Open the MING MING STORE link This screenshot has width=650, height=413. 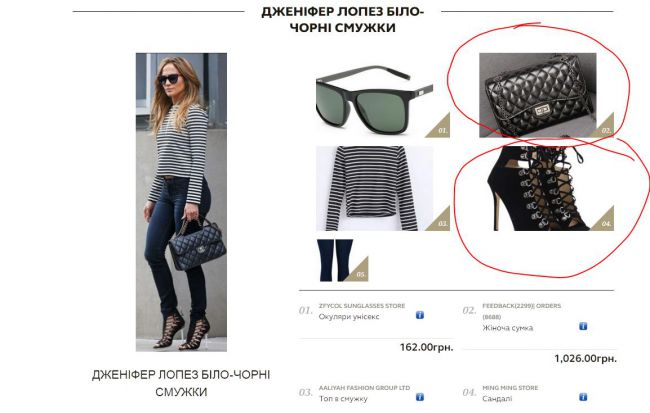(x=510, y=388)
